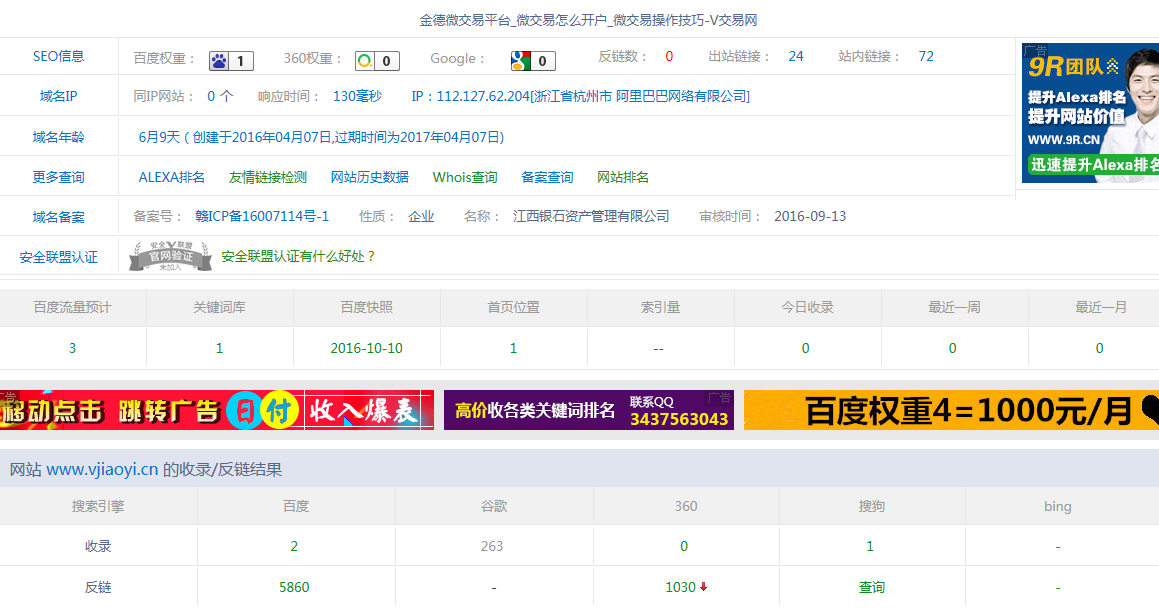Click the 赣ICP备16007114号-1 record number
1159x608 pixels.
(261, 216)
